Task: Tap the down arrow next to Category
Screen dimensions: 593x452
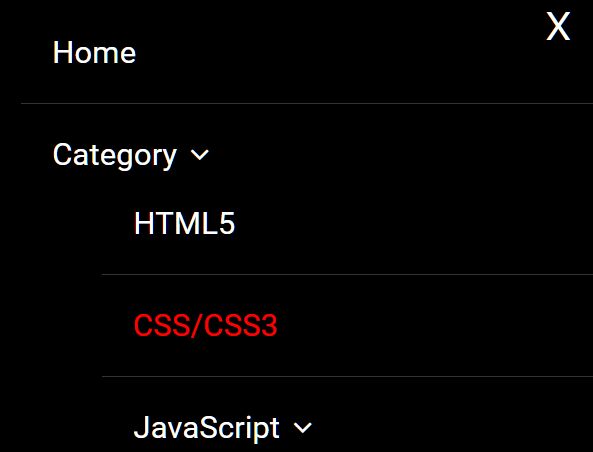Action: click(199, 155)
